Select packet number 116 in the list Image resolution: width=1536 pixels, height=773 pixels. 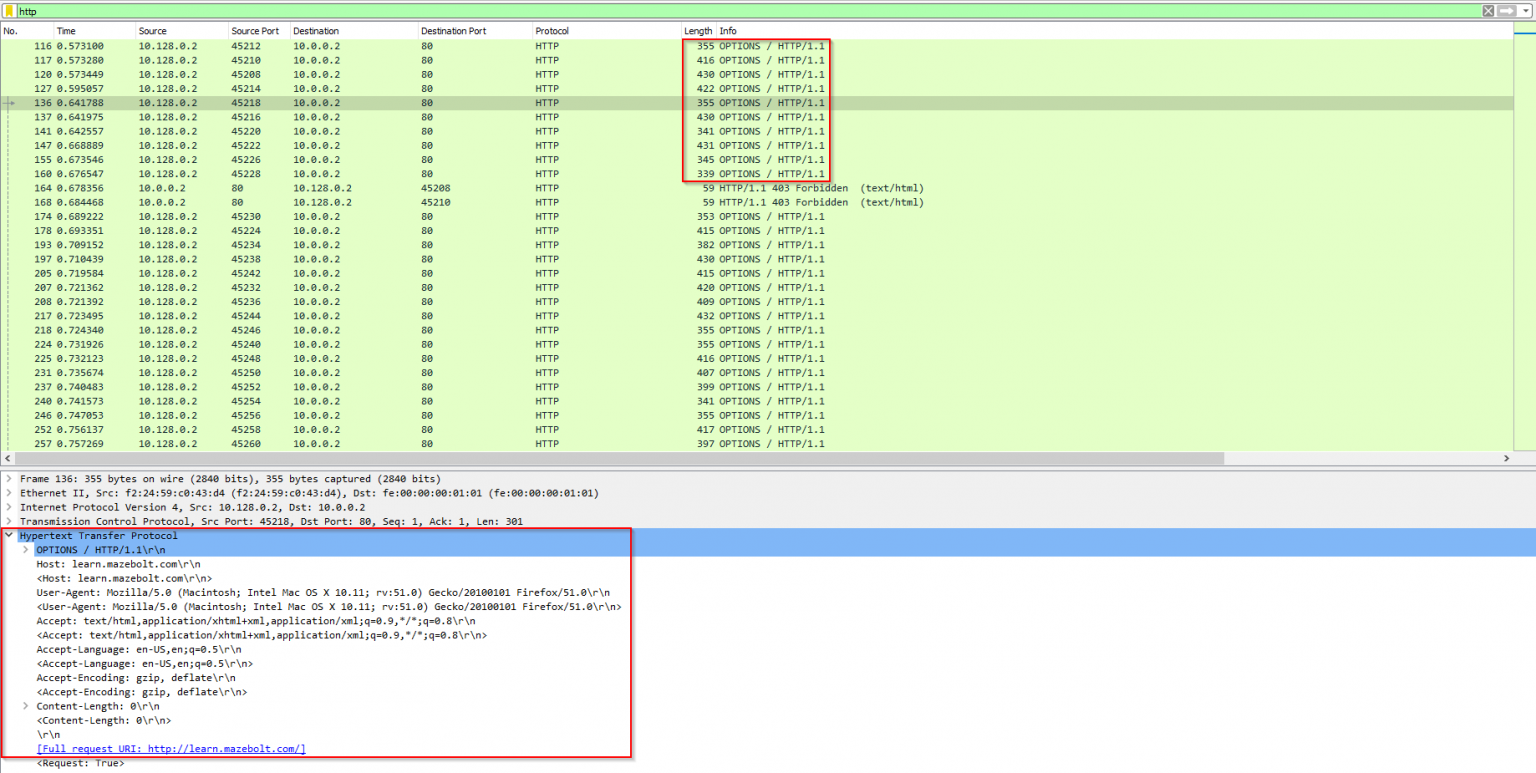[x=400, y=46]
